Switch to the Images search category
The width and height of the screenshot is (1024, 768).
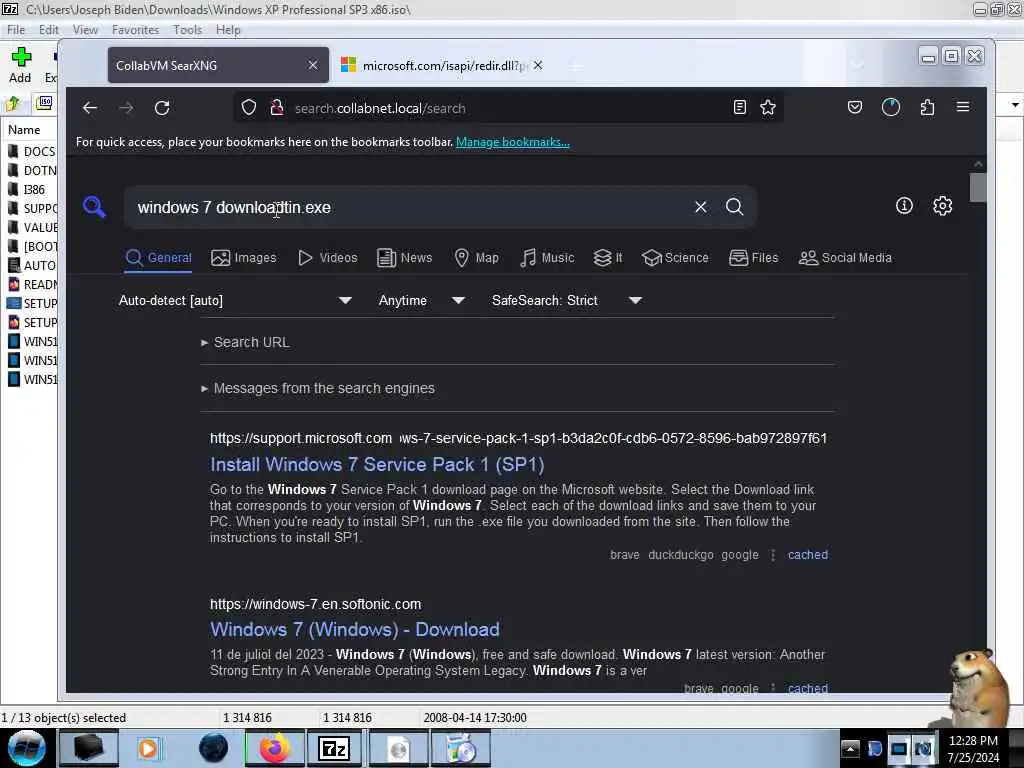(x=244, y=257)
